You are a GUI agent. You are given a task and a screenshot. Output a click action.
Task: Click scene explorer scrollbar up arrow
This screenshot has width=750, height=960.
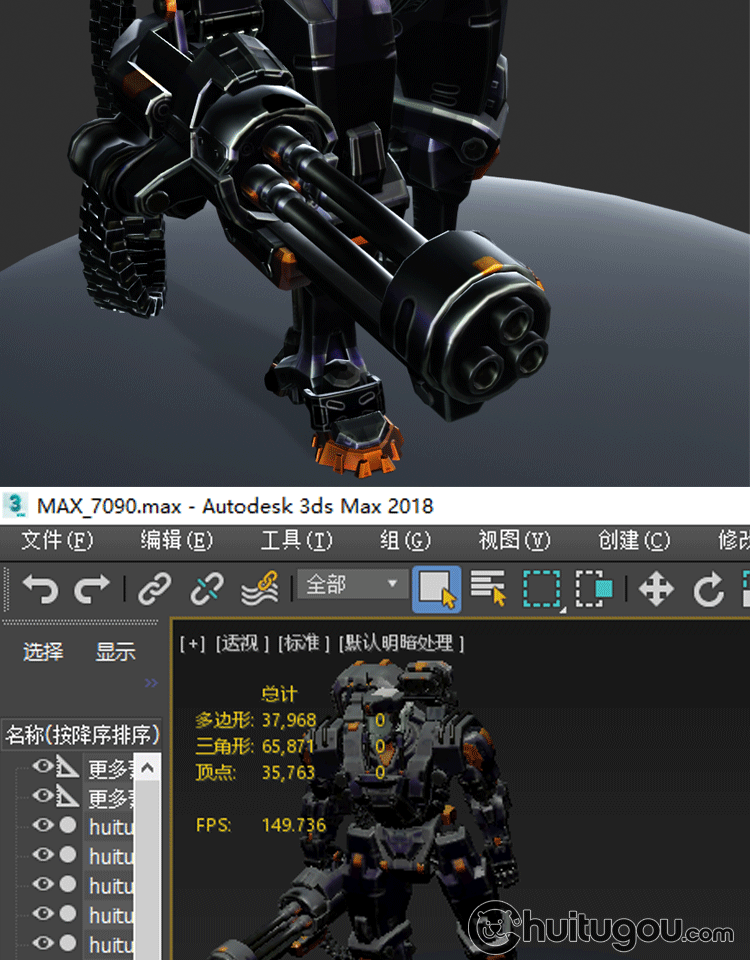click(147, 768)
